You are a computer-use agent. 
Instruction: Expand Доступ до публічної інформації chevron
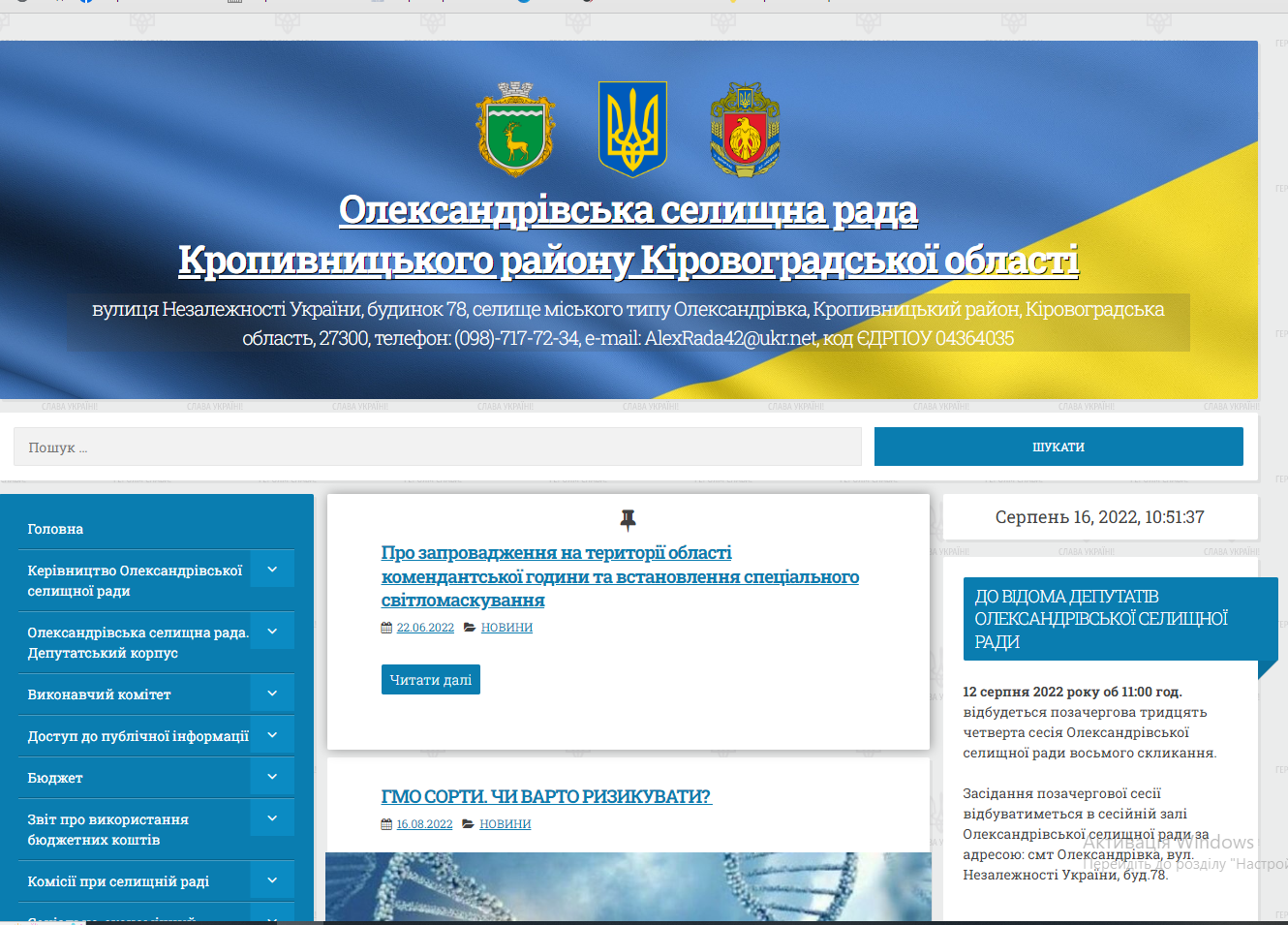[x=272, y=735]
